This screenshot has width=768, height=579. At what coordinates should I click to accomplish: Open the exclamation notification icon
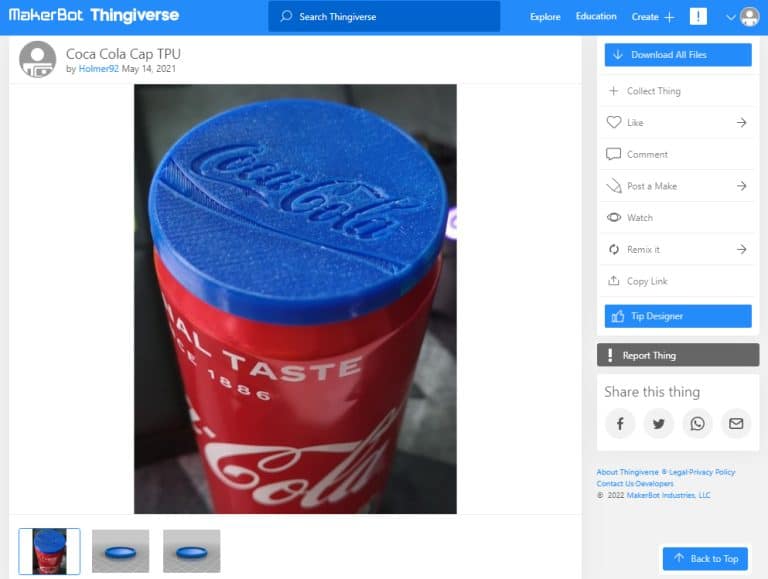pos(698,16)
